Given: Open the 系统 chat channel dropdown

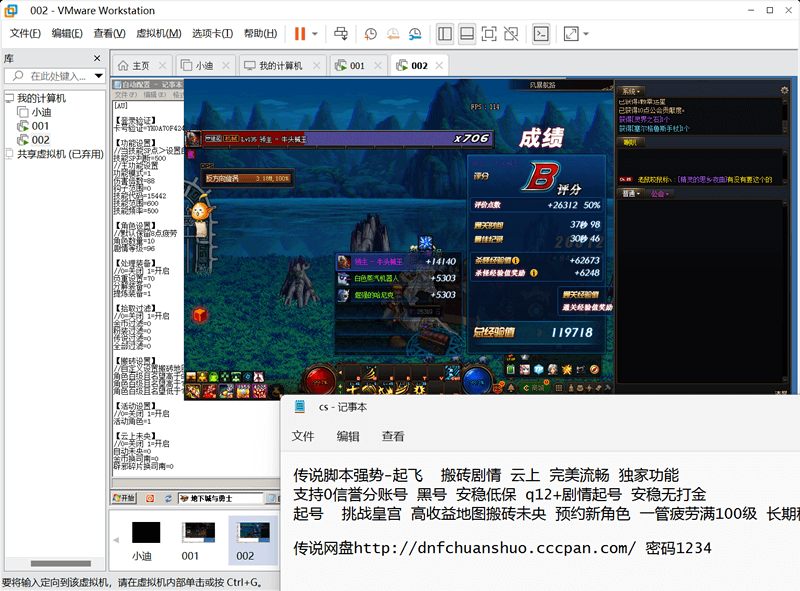Looking at the screenshot, I should pos(631,92).
